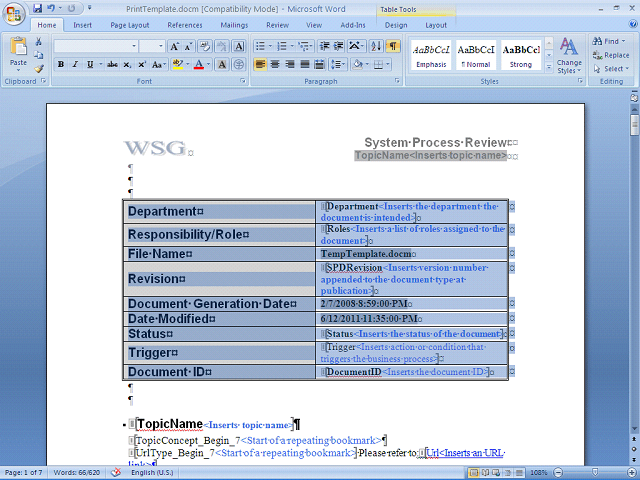Viewport: 640px width, 480px height.
Task: Click the Clear Formatting icon
Action: click(x=204, y=46)
